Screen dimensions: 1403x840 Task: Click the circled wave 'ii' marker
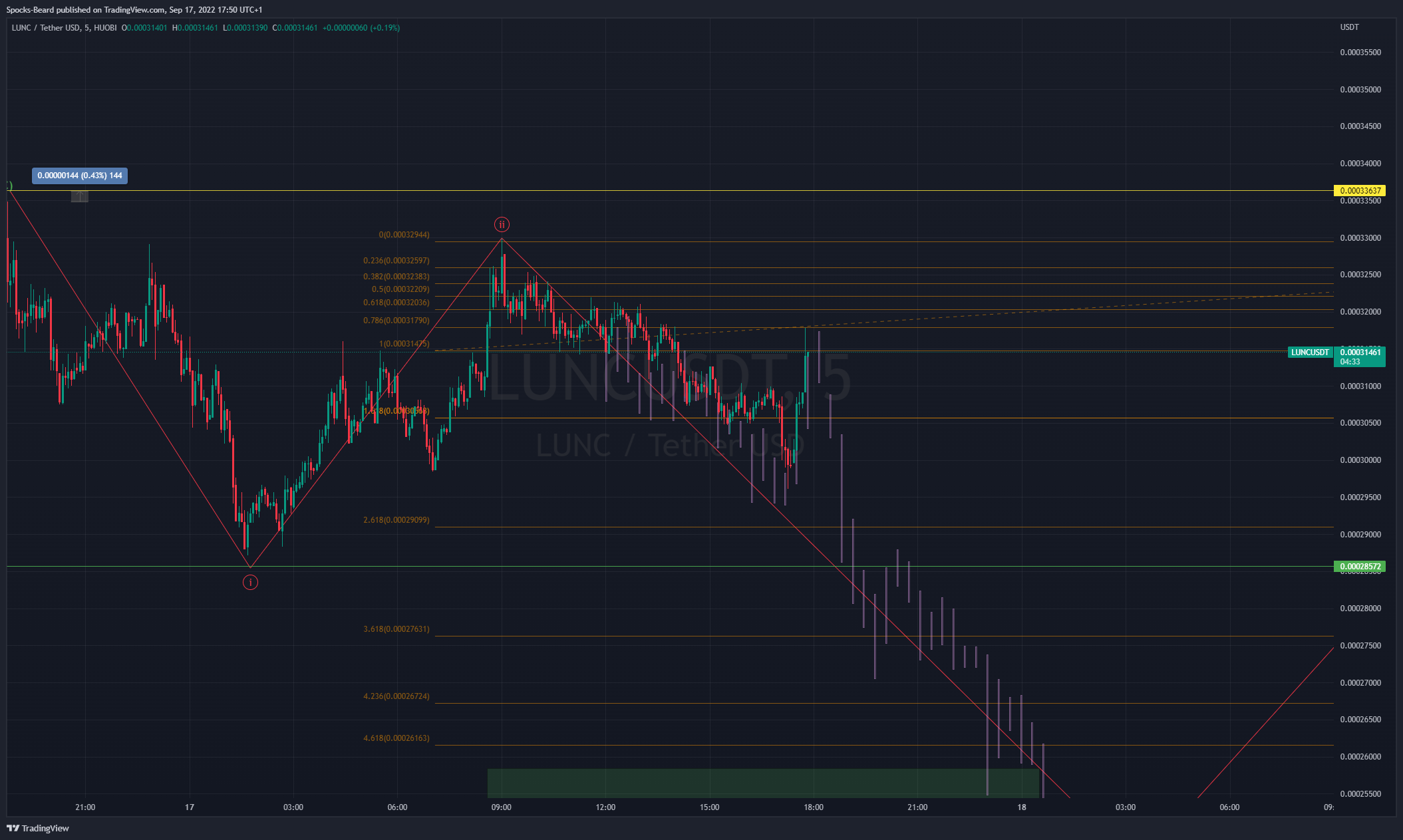tap(502, 225)
